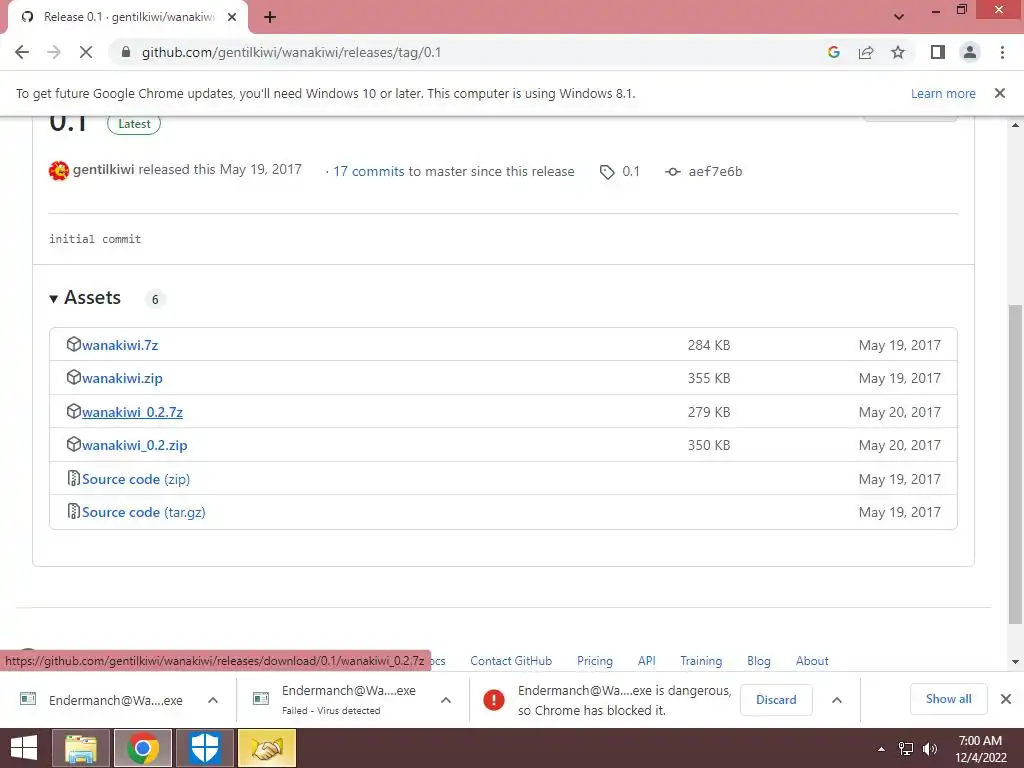Open network status tray icon

(x=906, y=749)
